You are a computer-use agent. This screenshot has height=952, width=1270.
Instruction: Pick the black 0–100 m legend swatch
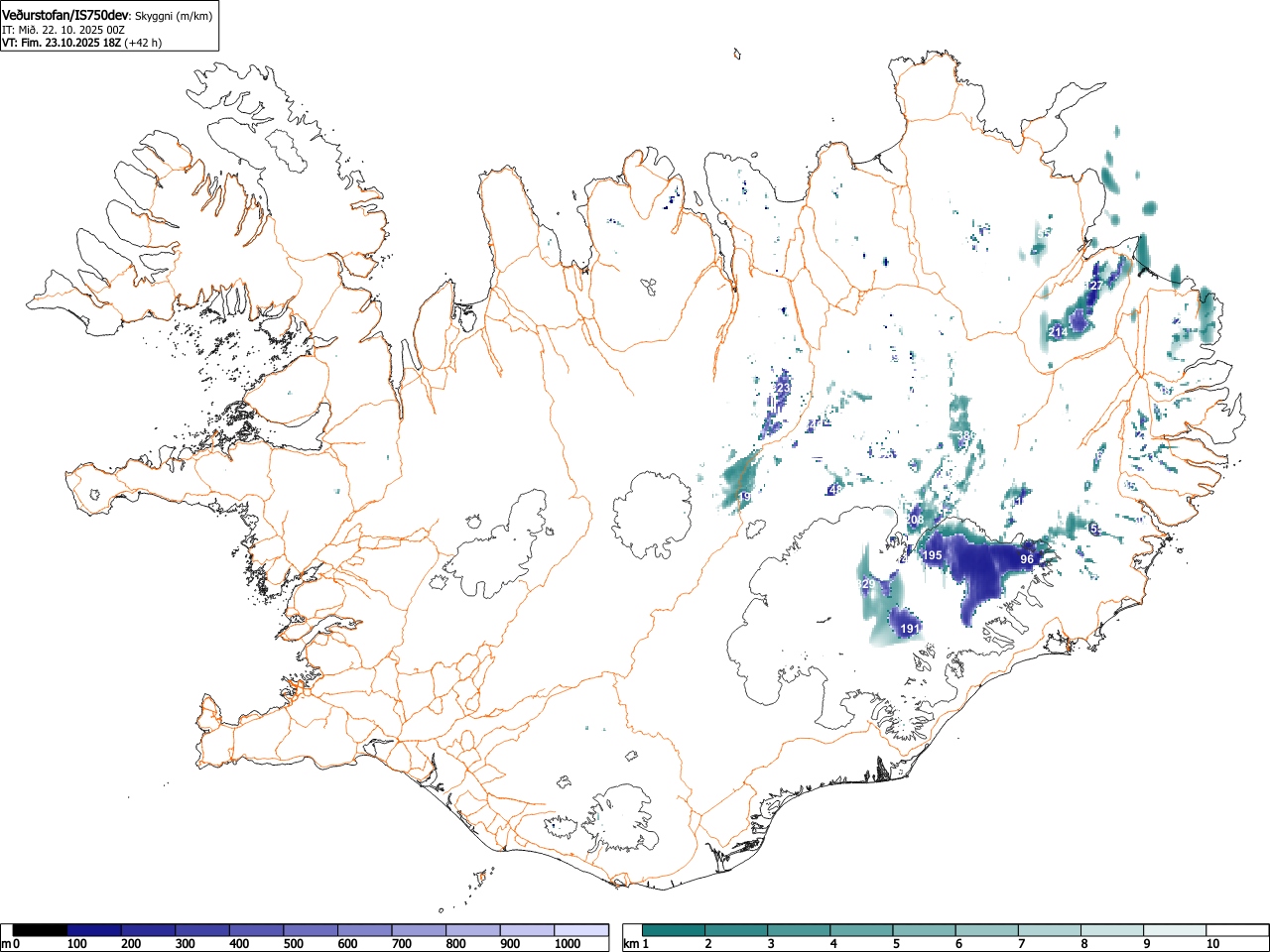[x=40, y=930]
